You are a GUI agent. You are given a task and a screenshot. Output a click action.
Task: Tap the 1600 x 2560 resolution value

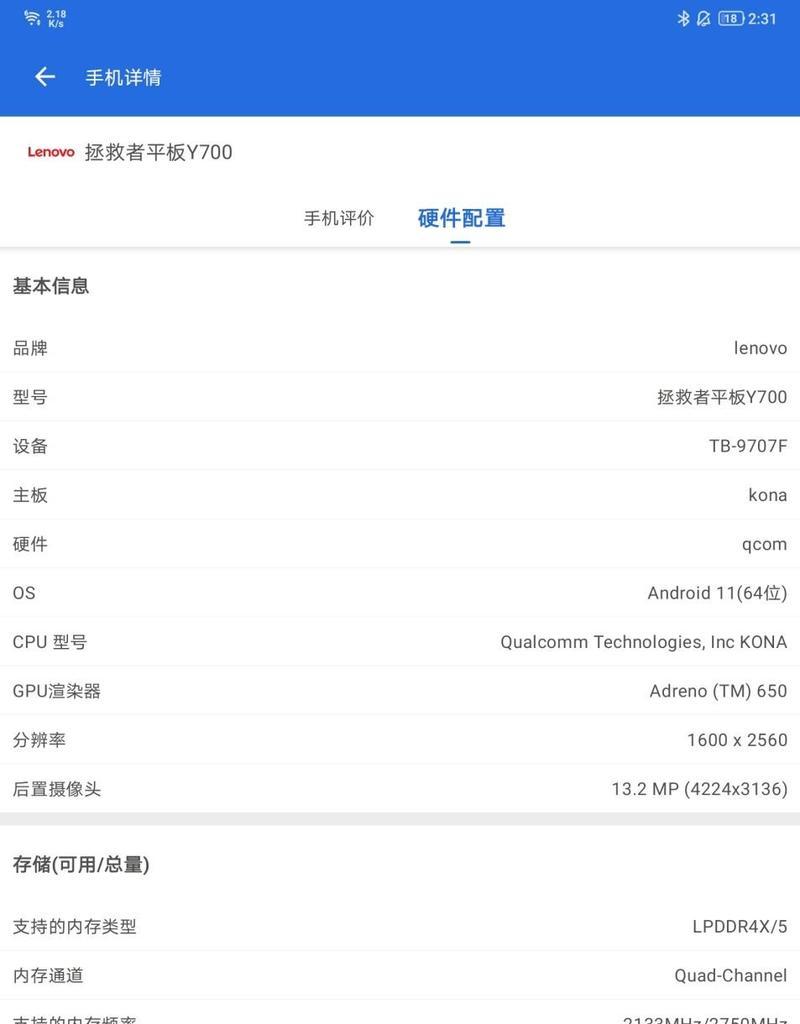[x=737, y=740]
